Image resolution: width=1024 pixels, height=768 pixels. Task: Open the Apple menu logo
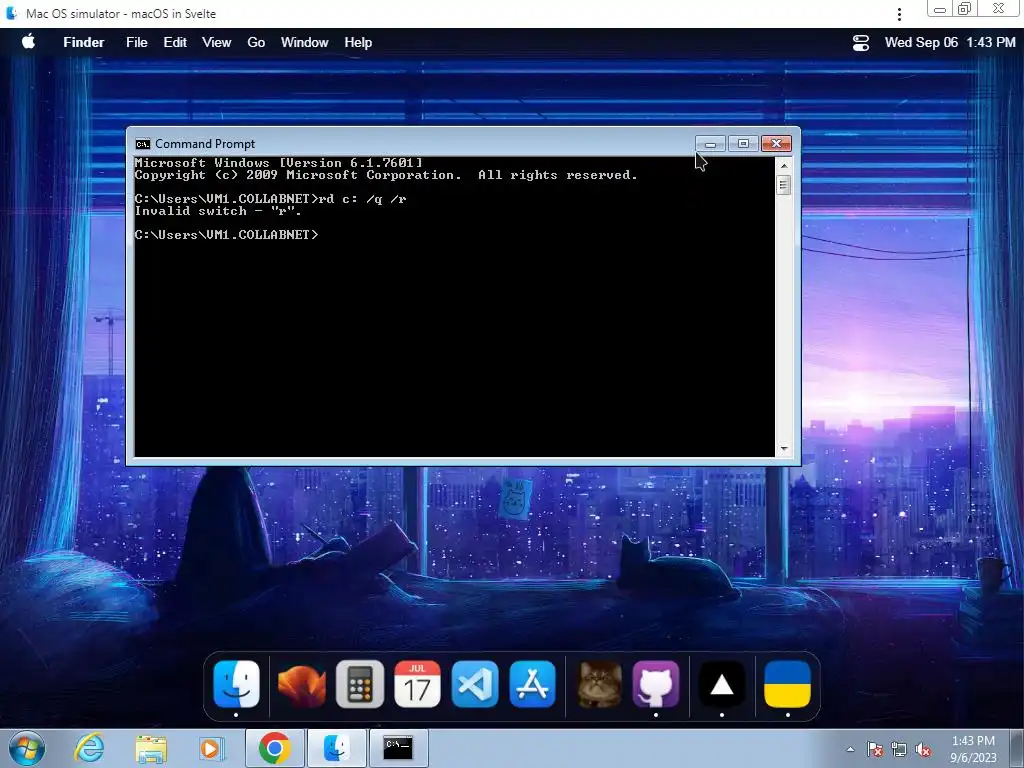28,42
